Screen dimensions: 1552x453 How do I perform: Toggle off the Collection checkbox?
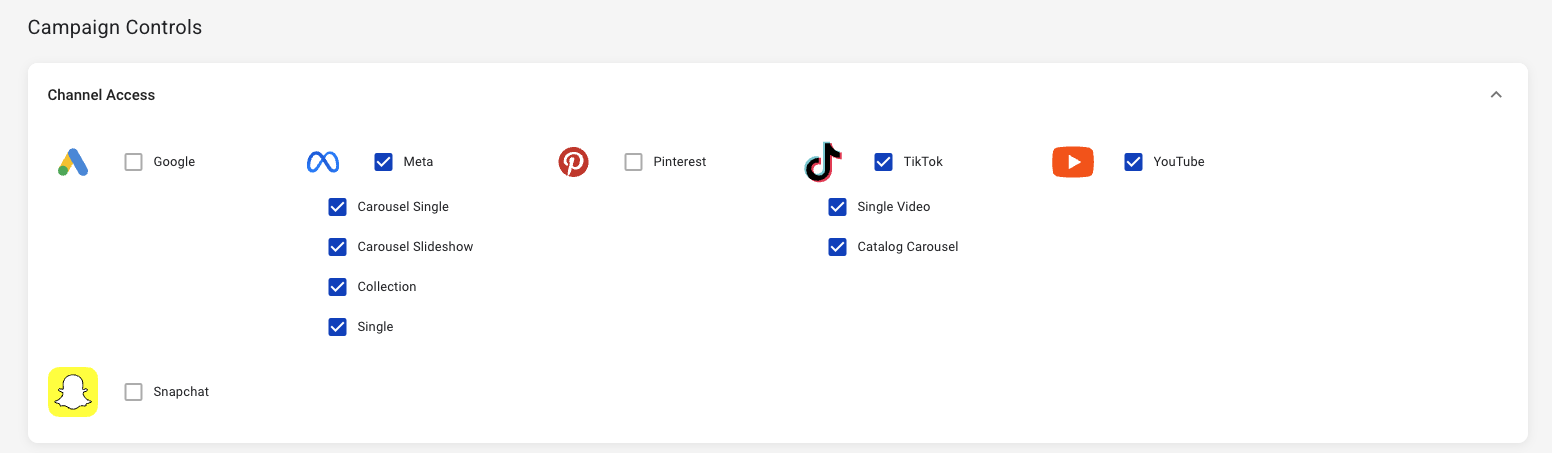pyautogui.click(x=338, y=287)
